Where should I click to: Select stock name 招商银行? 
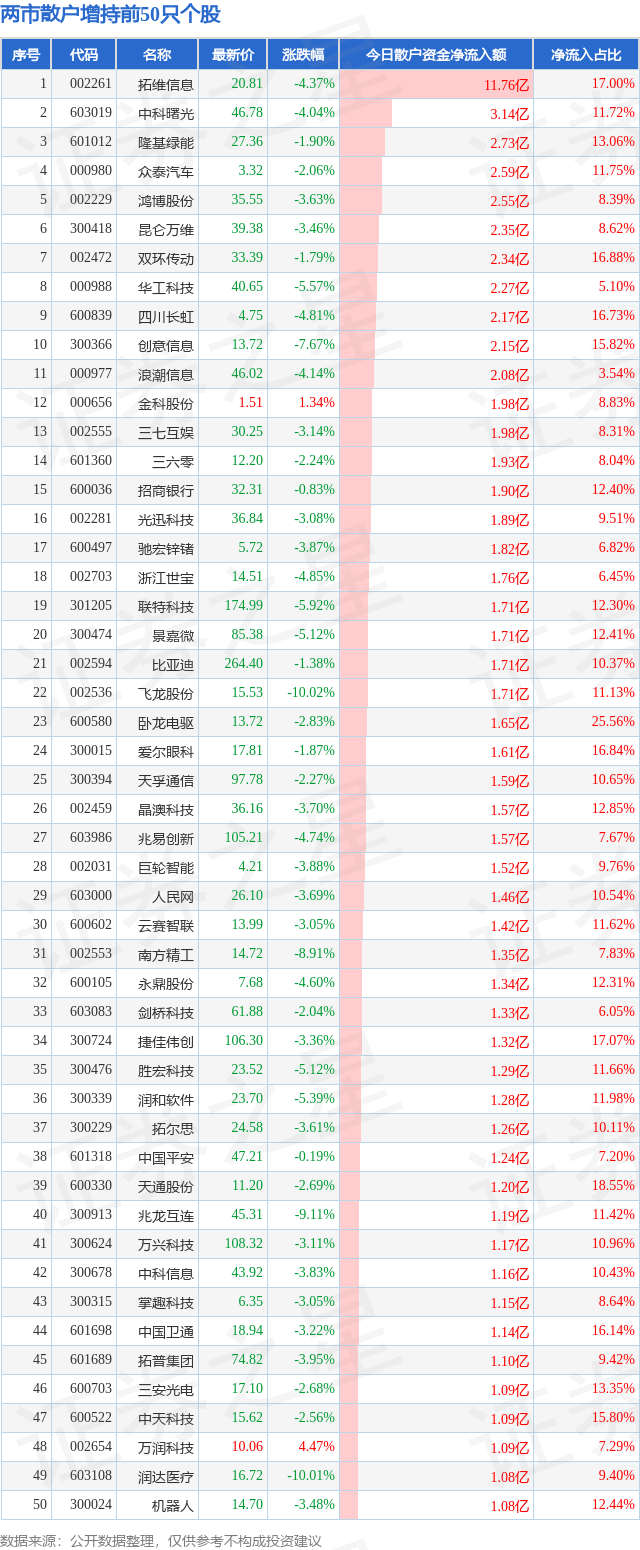[x=166, y=490]
